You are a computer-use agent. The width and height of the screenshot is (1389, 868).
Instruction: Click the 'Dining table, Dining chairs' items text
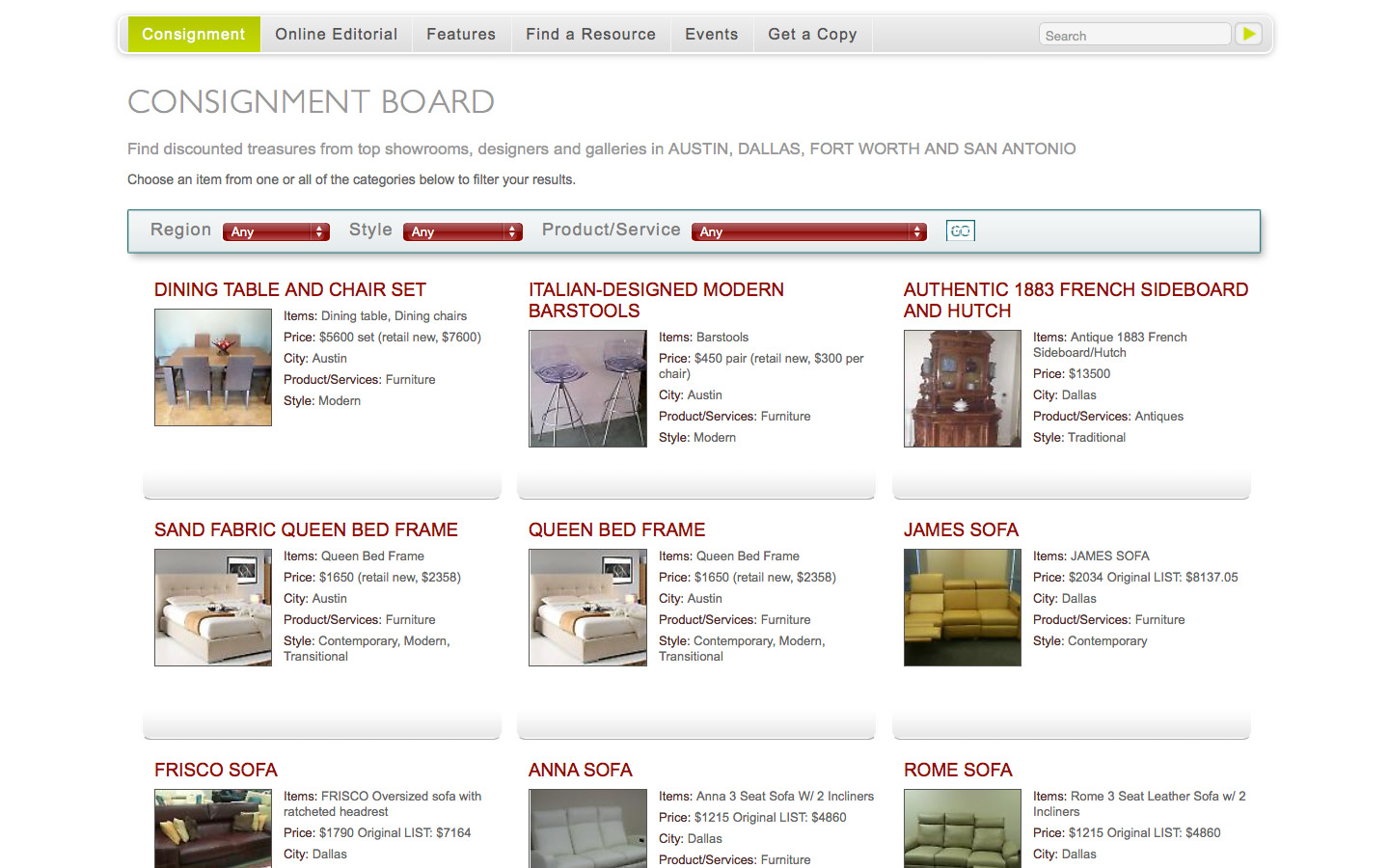tap(394, 316)
